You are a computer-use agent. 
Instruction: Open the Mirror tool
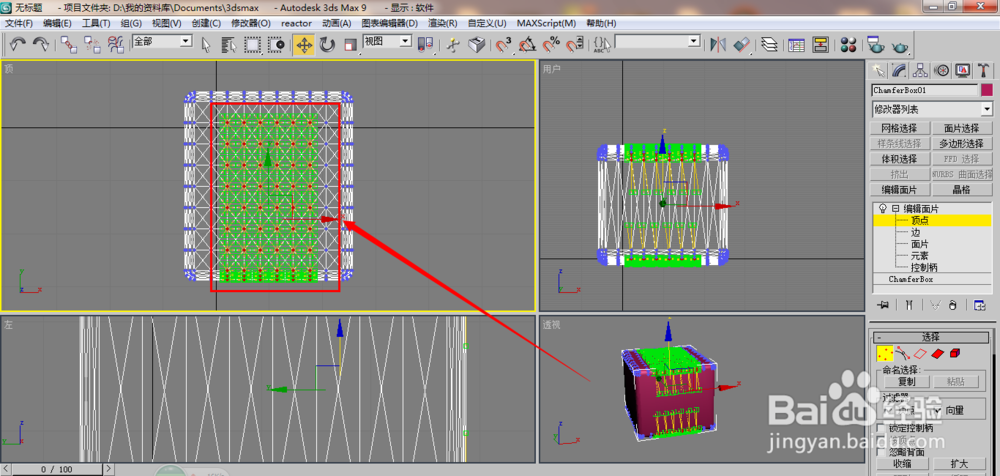[x=719, y=45]
